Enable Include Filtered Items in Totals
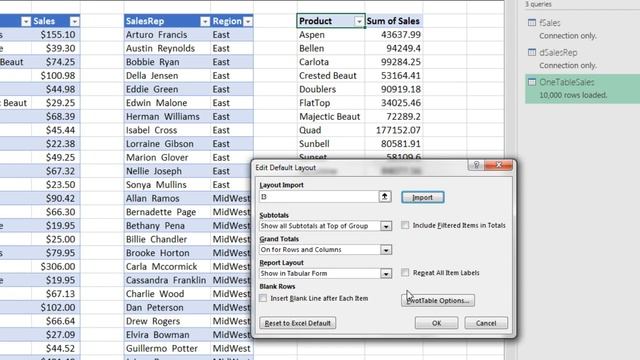 (x=405, y=225)
